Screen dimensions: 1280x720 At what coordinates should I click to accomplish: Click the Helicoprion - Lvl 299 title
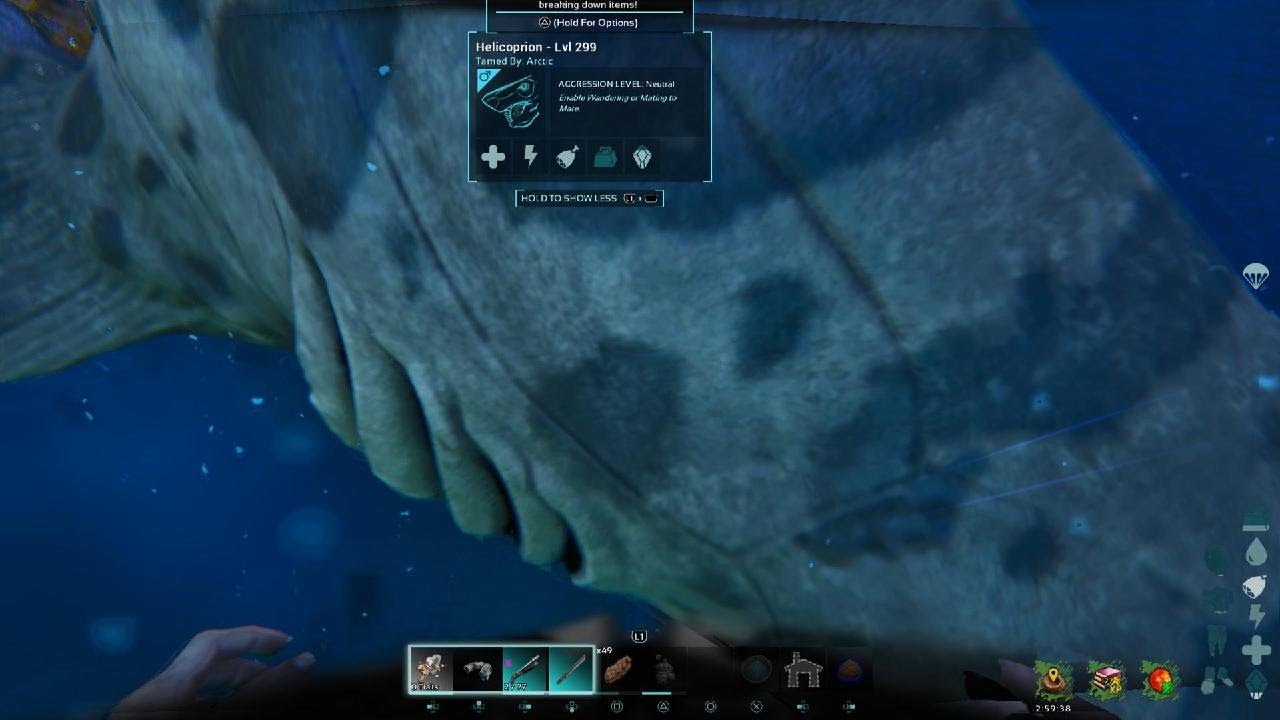pyautogui.click(x=536, y=47)
